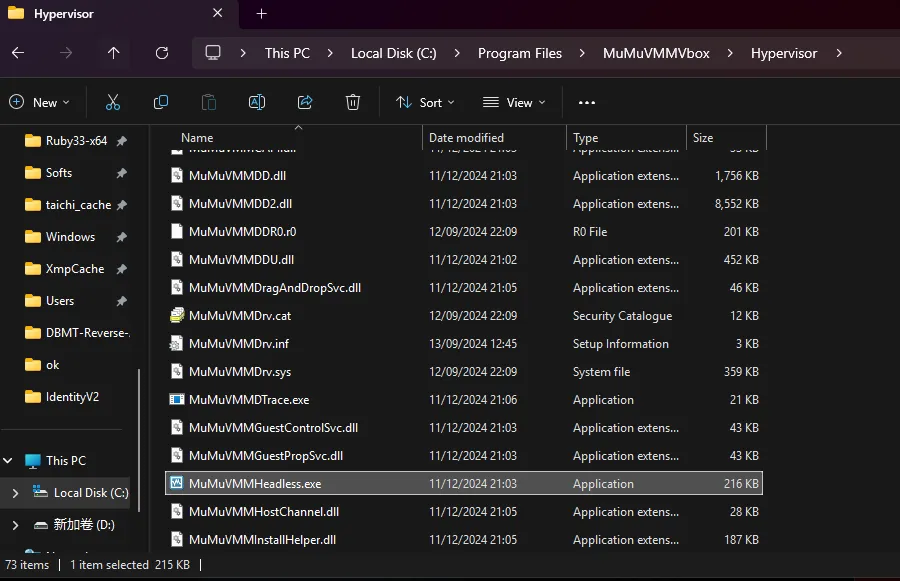Click the pin icon beside XmpCache
The width and height of the screenshot is (900, 581).
tap(122, 269)
